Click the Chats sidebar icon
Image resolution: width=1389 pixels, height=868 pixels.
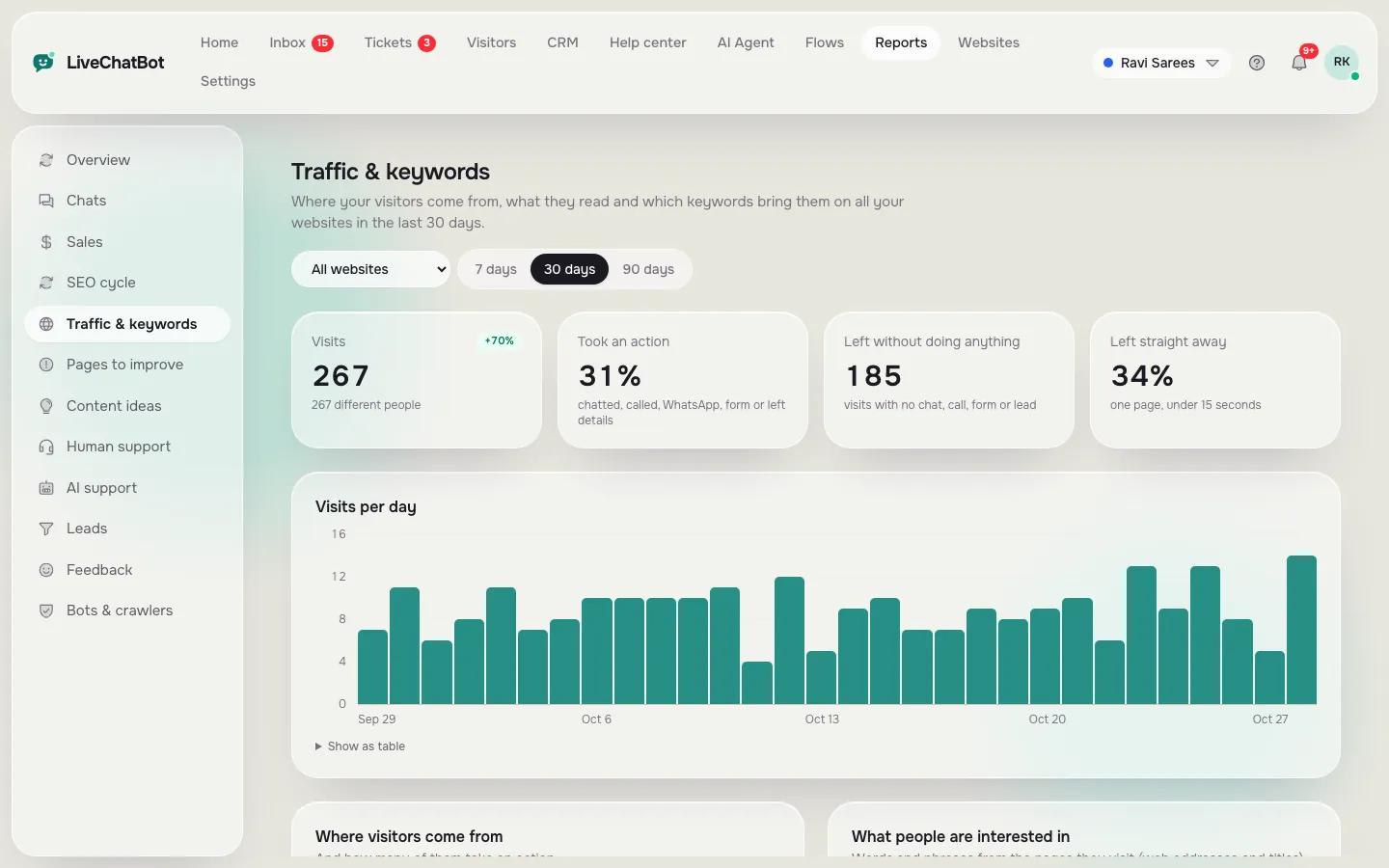46,201
